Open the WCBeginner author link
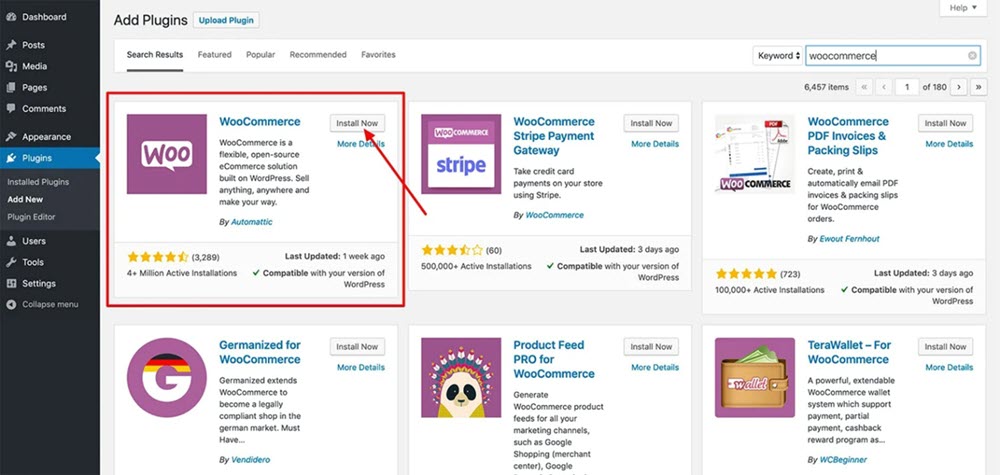This screenshot has width=1000, height=475. (843, 459)
